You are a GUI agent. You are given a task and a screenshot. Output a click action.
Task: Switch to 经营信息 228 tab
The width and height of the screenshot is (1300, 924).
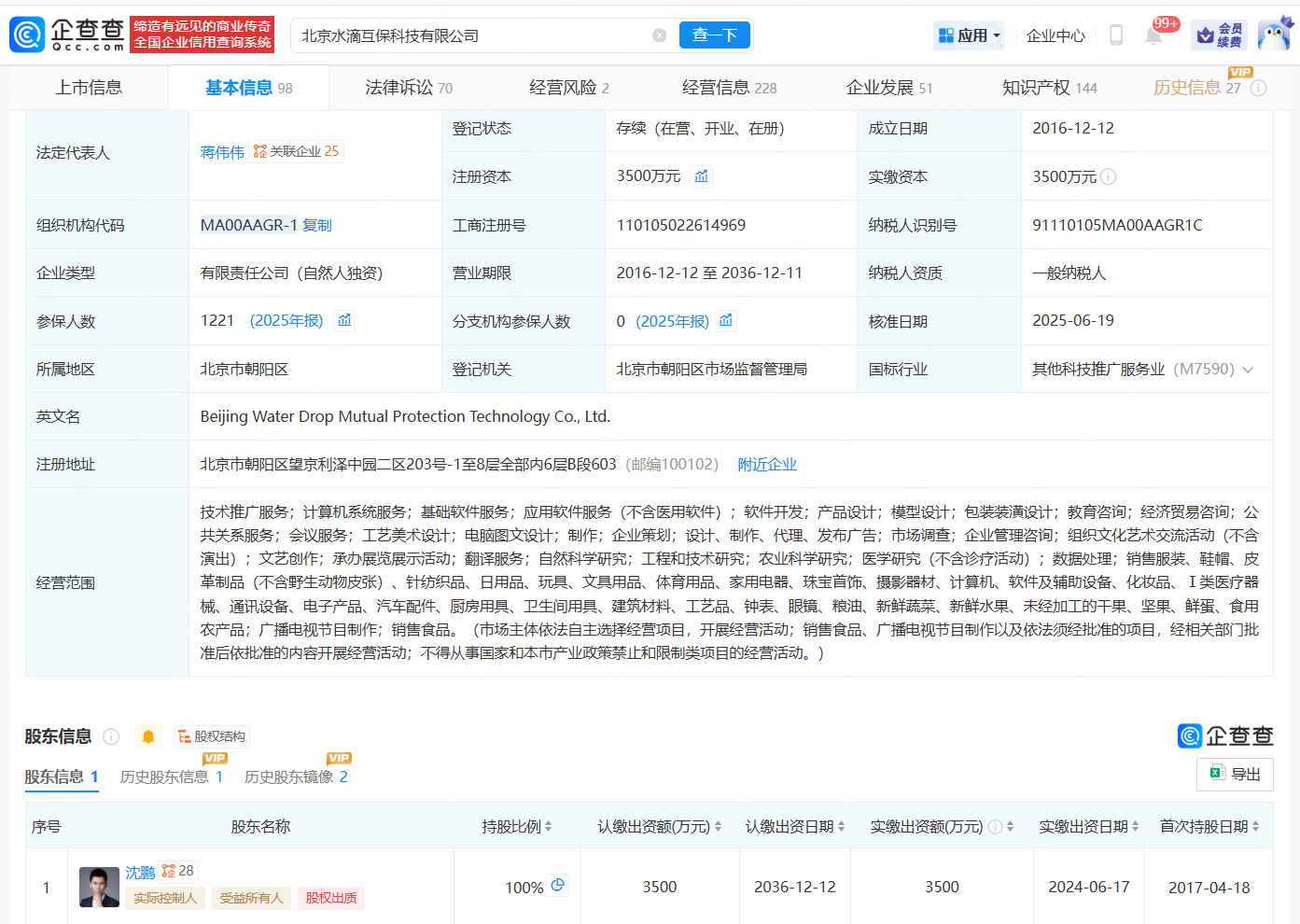730,88
